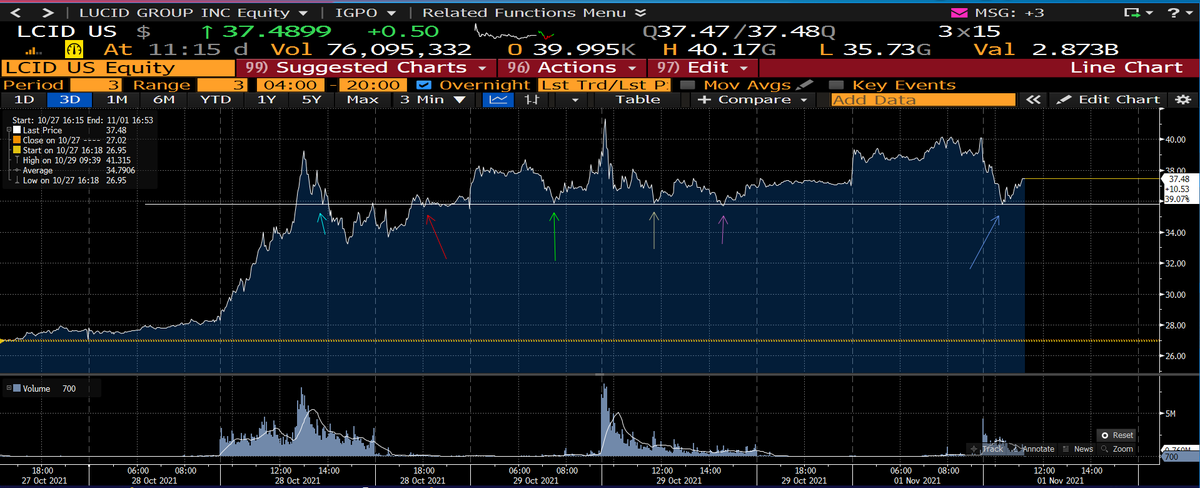Select the 1Y range tab
Screen dimensions: 1200x488
tap(266, 99)
